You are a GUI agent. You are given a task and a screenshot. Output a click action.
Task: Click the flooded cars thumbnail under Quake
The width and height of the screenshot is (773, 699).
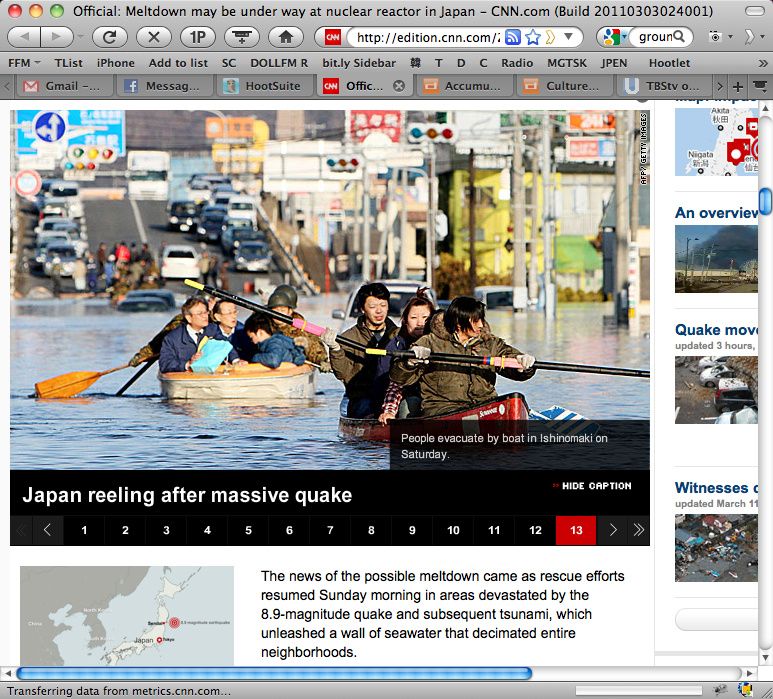(716, 390)
